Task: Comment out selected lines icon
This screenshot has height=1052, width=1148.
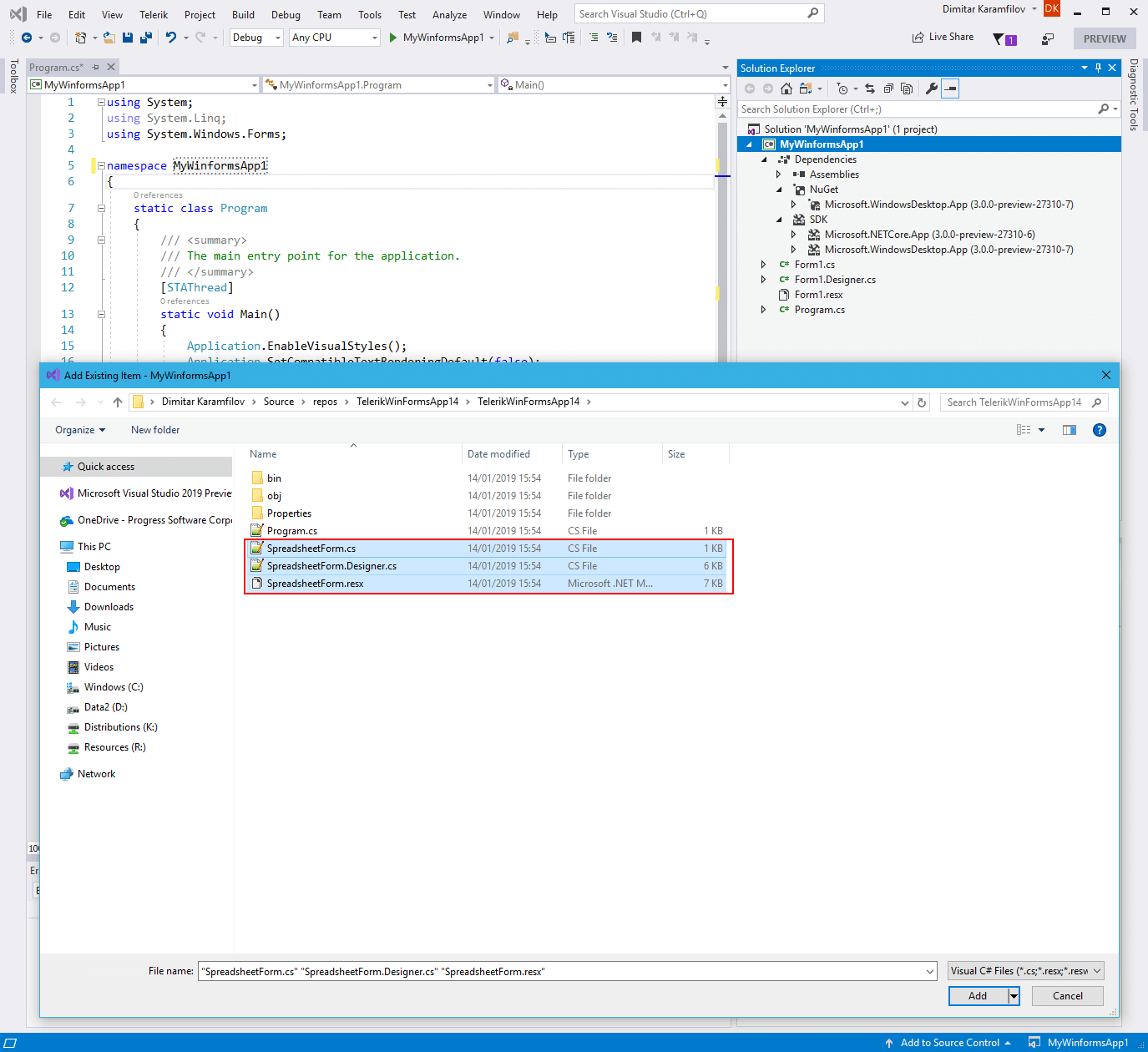Action: (x=594, y=38)
